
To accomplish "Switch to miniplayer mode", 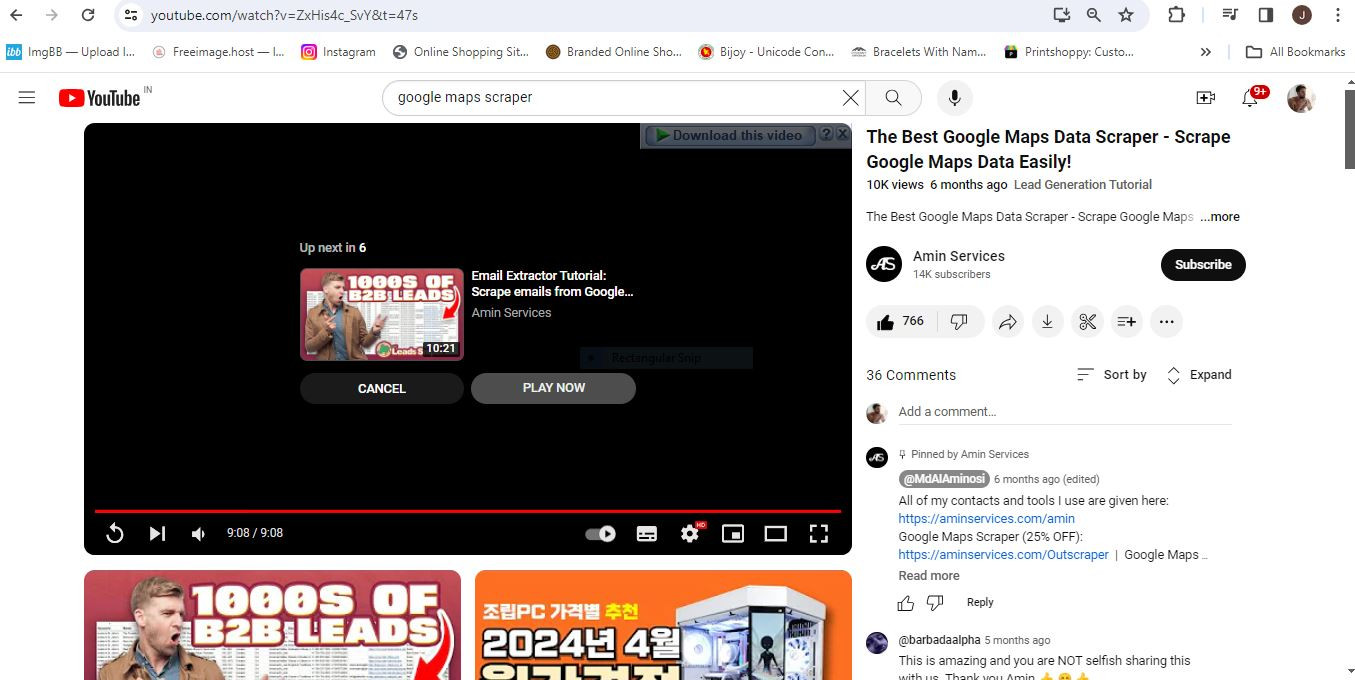I will 733,533.
